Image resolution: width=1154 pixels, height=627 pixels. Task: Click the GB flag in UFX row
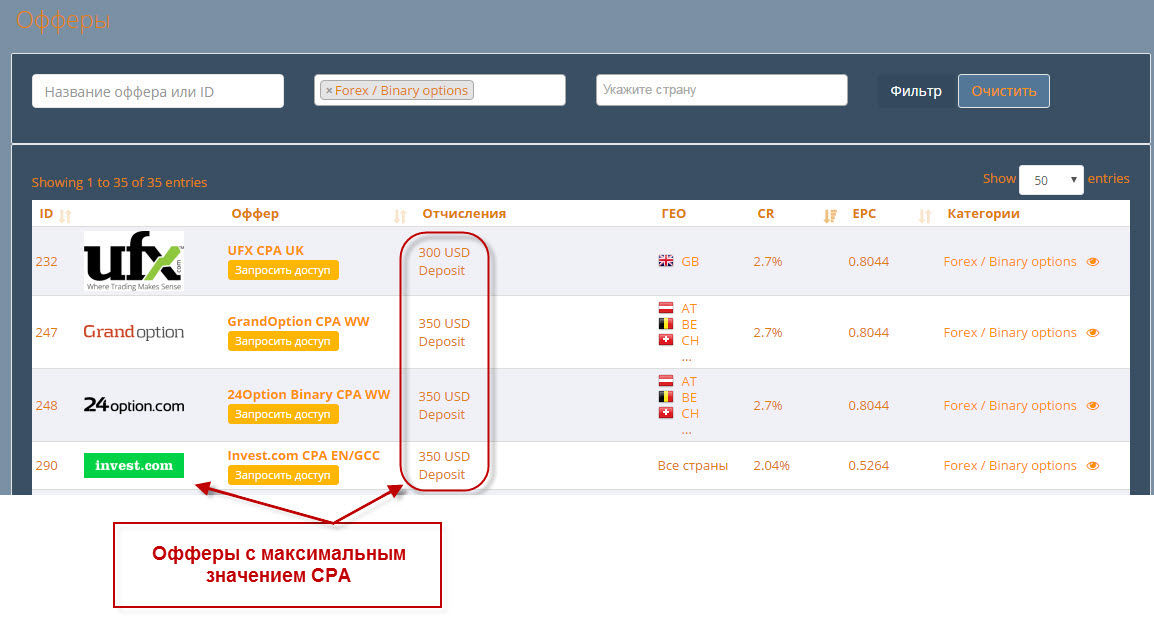pos(666,261)
